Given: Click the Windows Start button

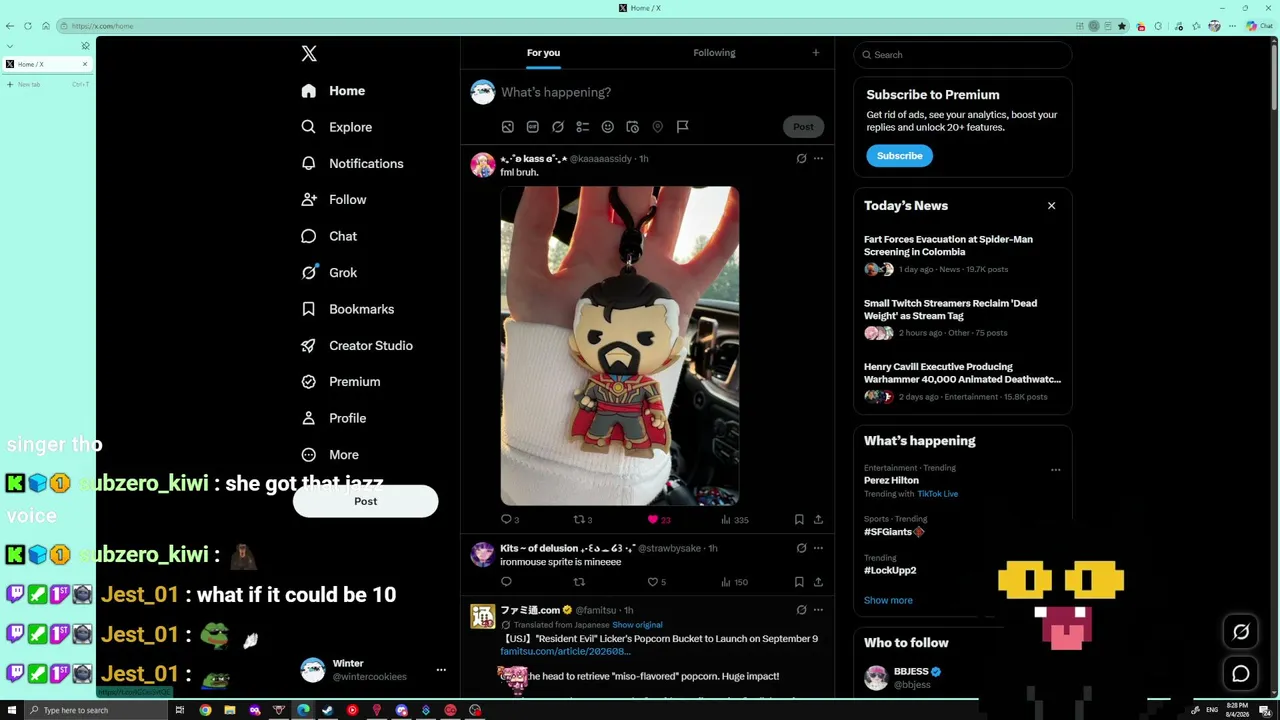Looking at the screenshot, I should [x=10, y=710].
